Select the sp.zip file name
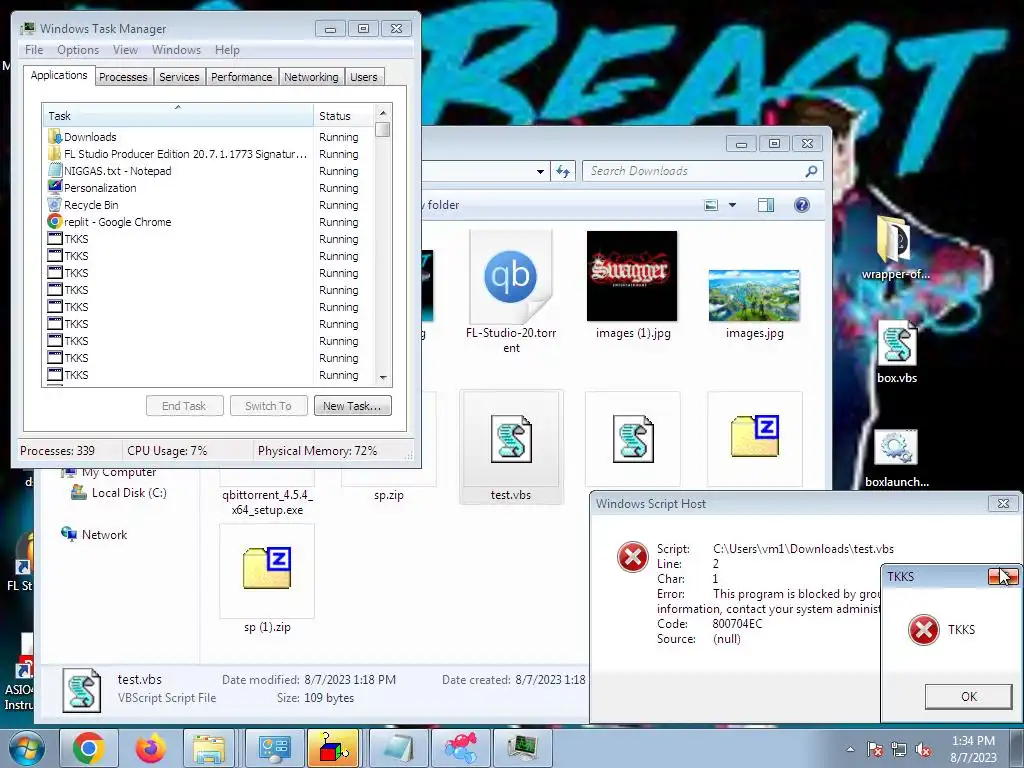This screenshot has width=1024, height=768. pos(389,495)
